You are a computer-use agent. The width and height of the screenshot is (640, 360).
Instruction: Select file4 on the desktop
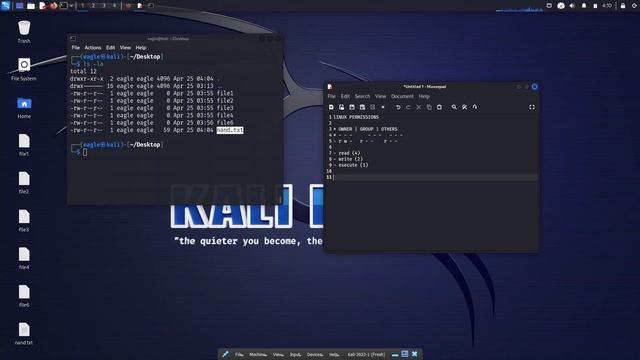[x=24, y=258]
